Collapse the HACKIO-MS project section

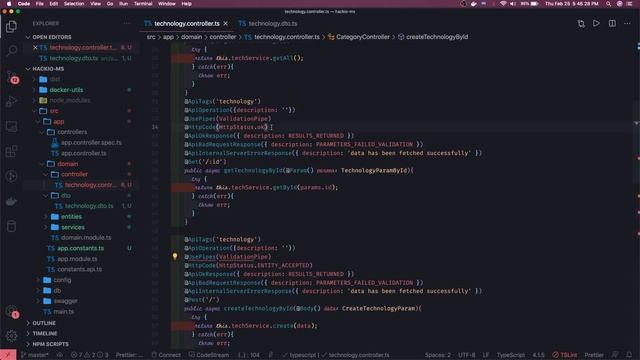pos(48,69)
